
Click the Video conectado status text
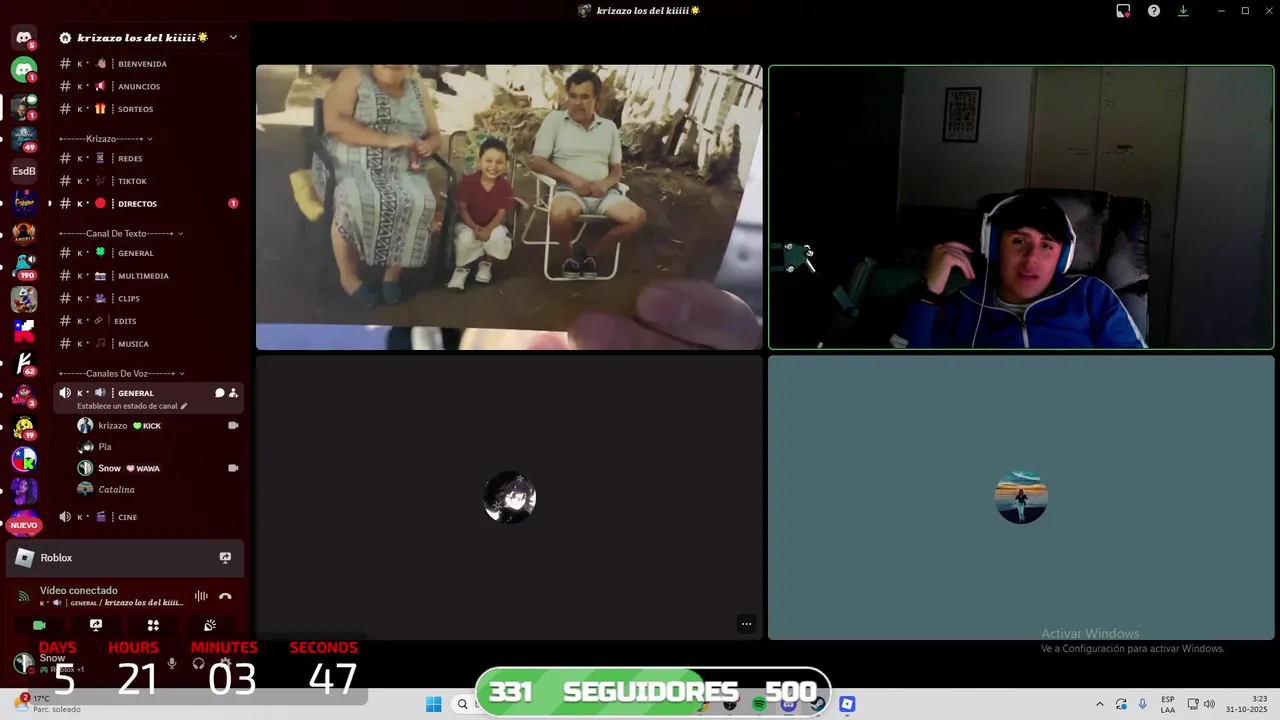pyautogui.click(x=79, y=591)
